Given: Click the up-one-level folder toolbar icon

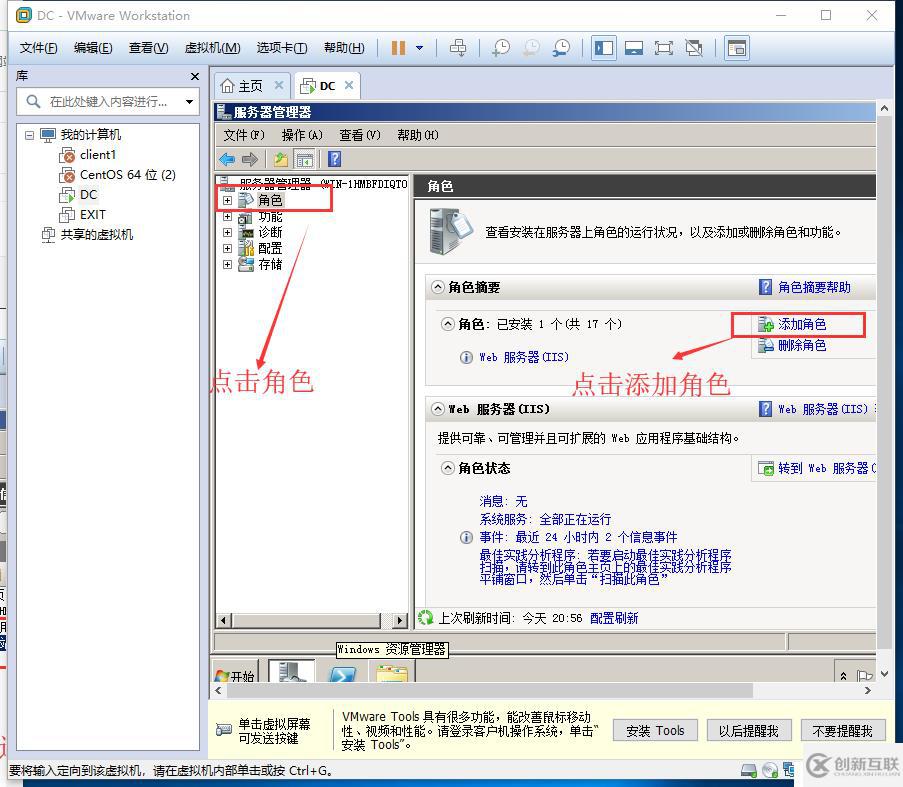Looking at the screenshot, I should tap(280, 159).
